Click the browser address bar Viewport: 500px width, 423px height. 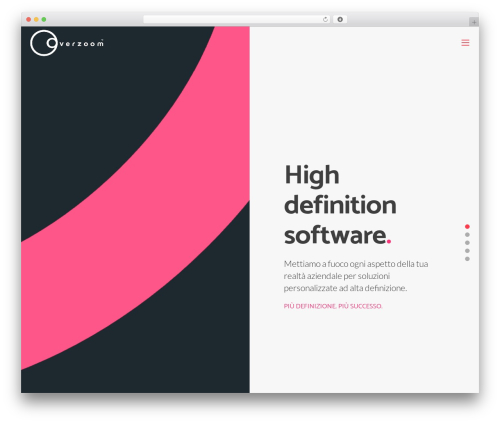236,19
